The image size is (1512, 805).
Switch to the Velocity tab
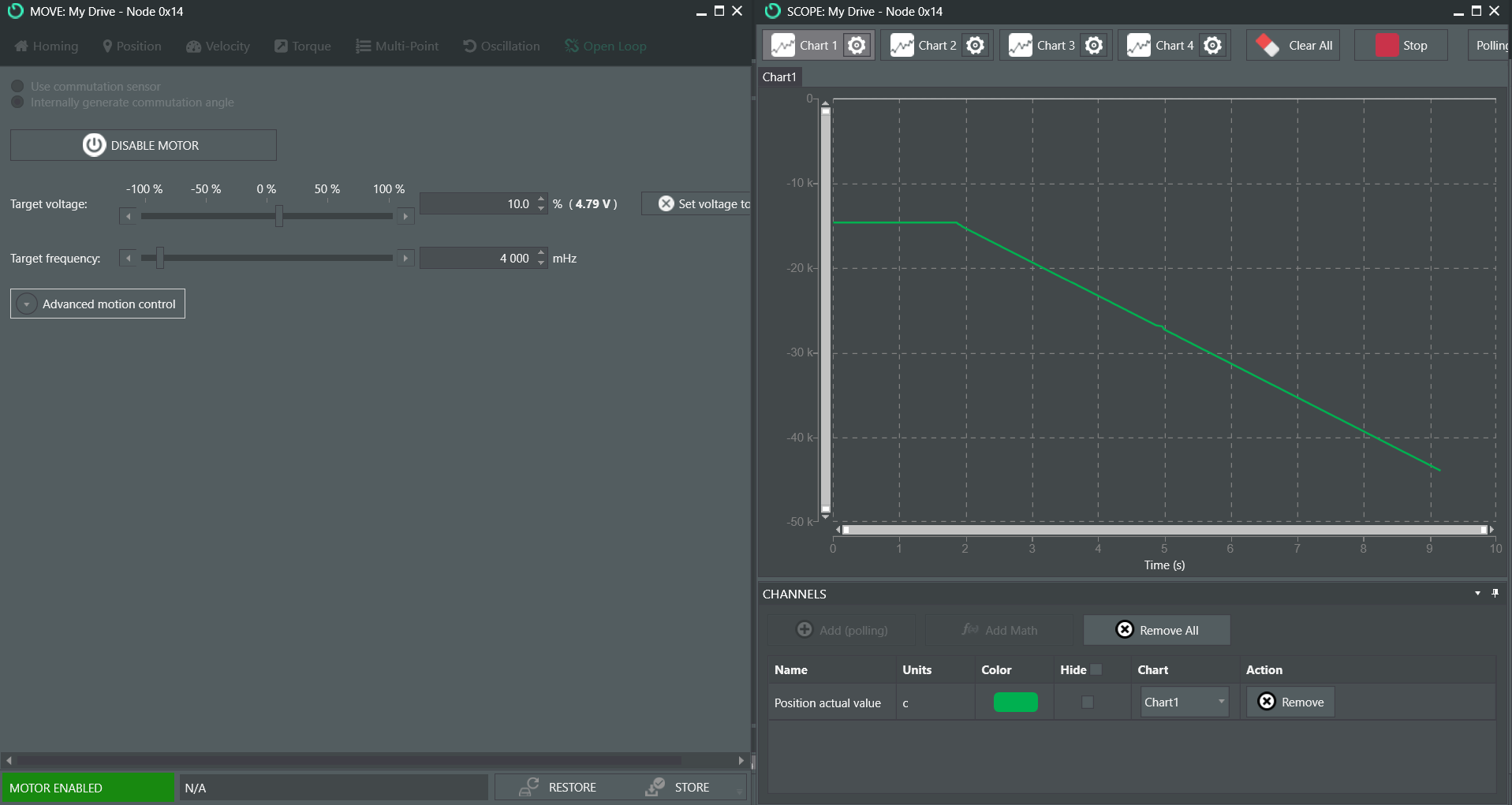pos(218,46)
